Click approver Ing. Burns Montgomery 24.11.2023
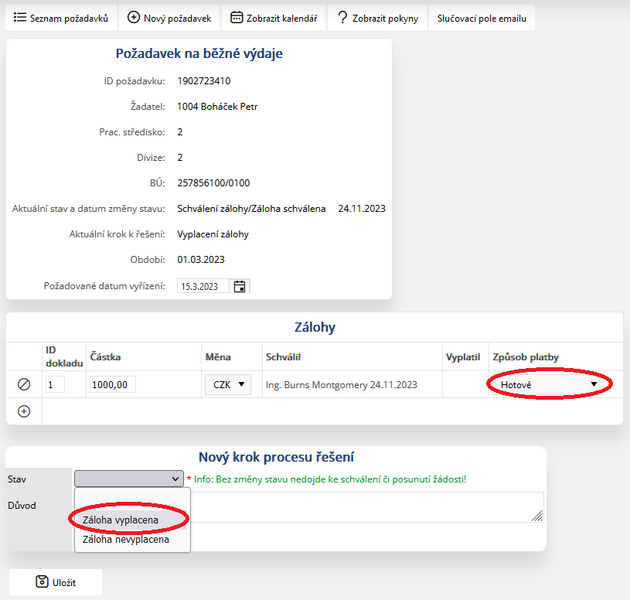This screenshot has width=630, height=600. pyautogui.click(x=341, y=385)
